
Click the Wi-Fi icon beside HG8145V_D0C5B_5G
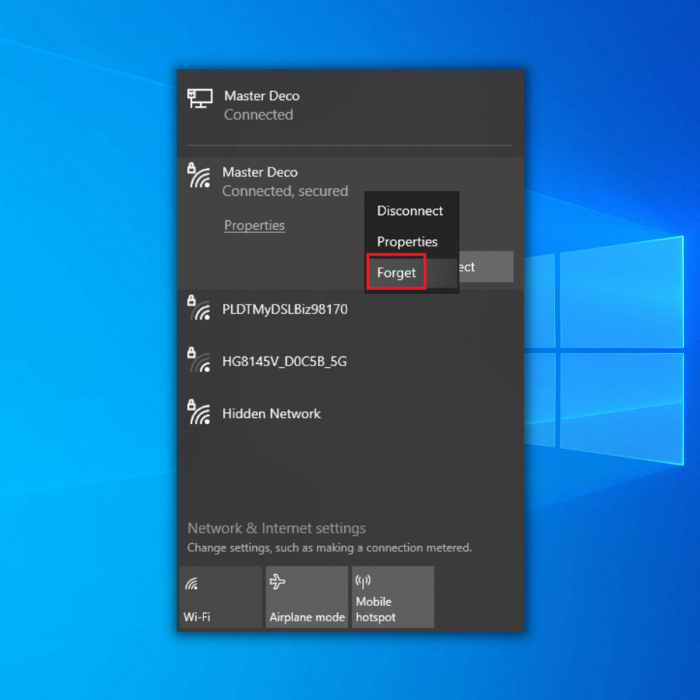point(199,360)
